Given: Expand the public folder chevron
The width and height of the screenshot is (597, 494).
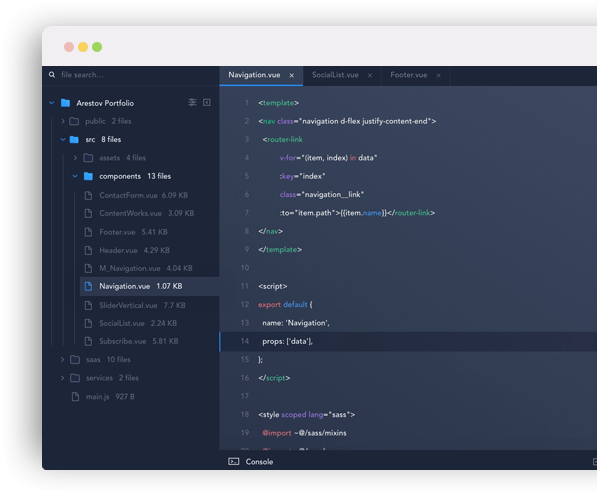Looking at the screenshot, I should click(63, 121).
